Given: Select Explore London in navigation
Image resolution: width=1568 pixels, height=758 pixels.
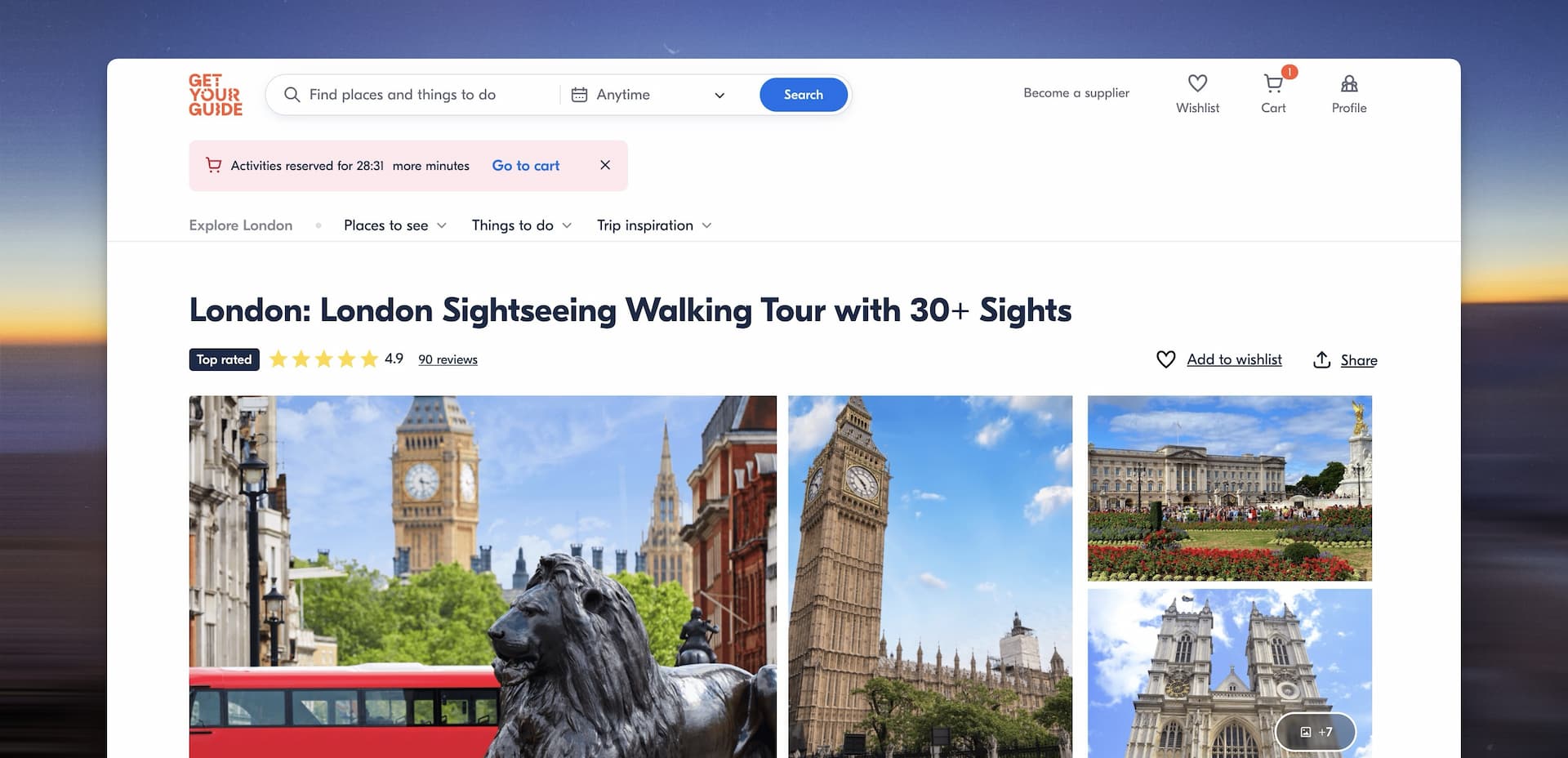Looking at the screenshot, I should [x=241, y=225].
